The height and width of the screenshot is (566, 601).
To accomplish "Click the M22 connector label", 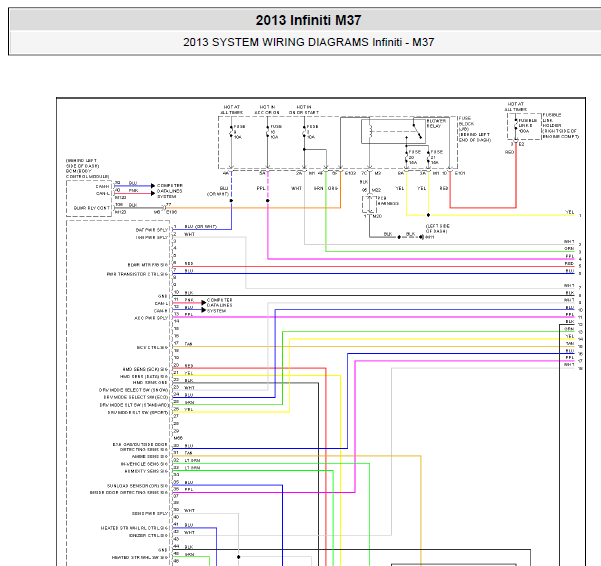I will coord(376,190).
